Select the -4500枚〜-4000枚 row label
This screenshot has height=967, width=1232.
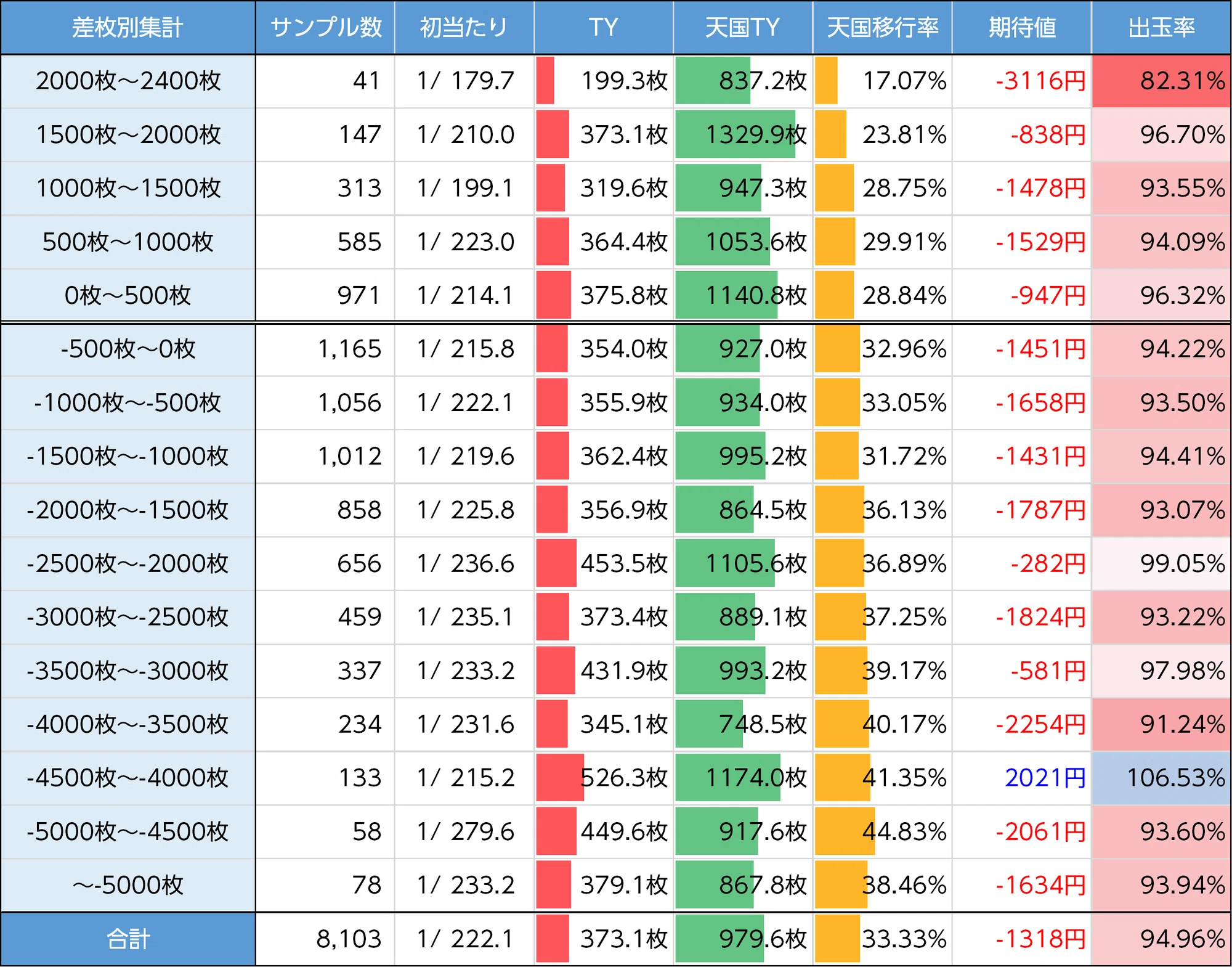coord(128,778)
